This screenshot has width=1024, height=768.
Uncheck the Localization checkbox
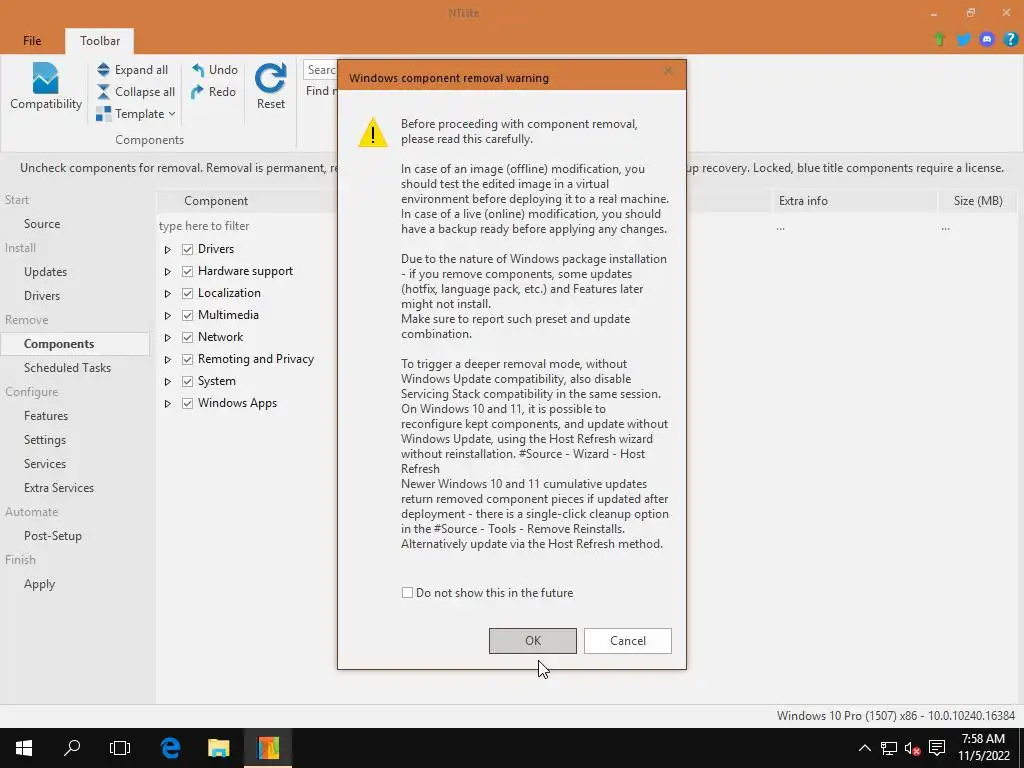[x=187, y=293]
